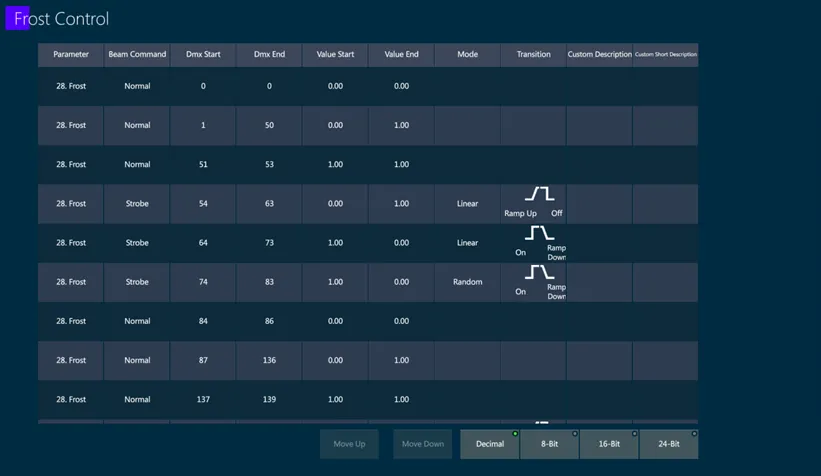Viewport: 821px width, 476px height.
Task: Click Dmx End cell showing 86
Action: click(269, 321)
